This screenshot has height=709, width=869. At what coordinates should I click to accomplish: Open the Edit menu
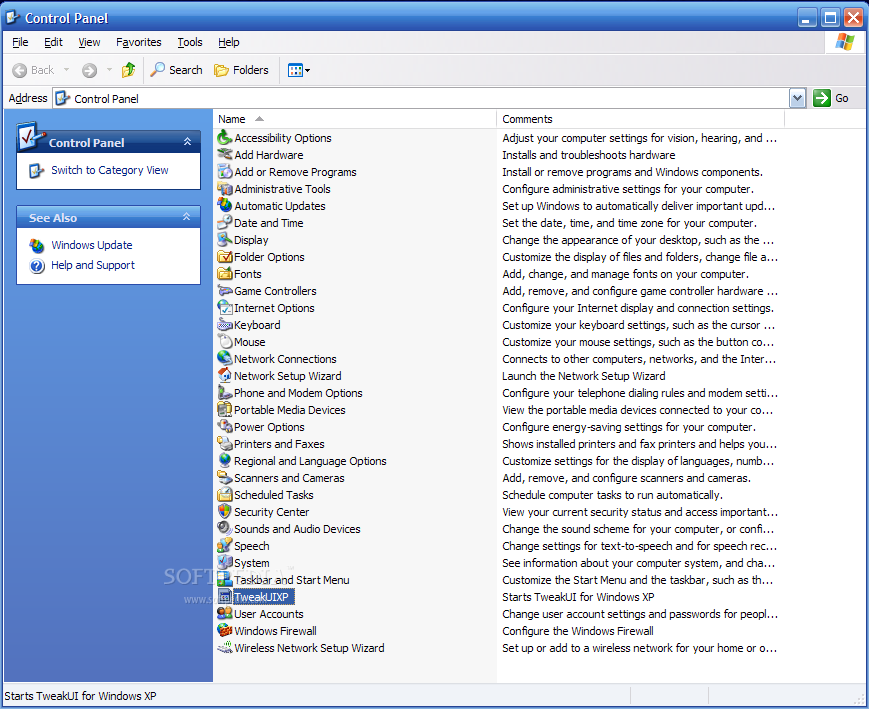click(x=53, y=42)
